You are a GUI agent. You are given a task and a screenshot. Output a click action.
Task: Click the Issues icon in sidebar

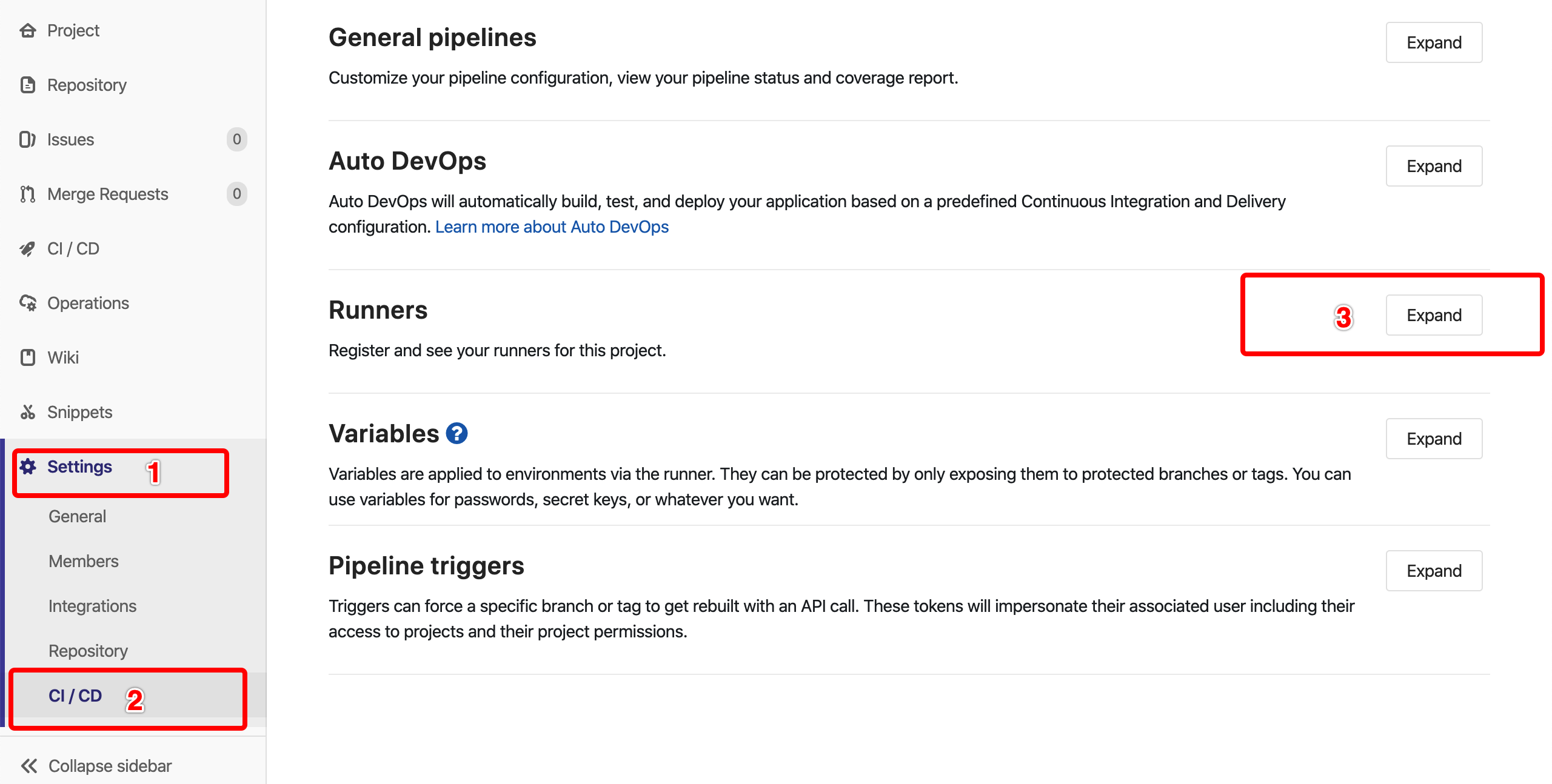[28, 139]
